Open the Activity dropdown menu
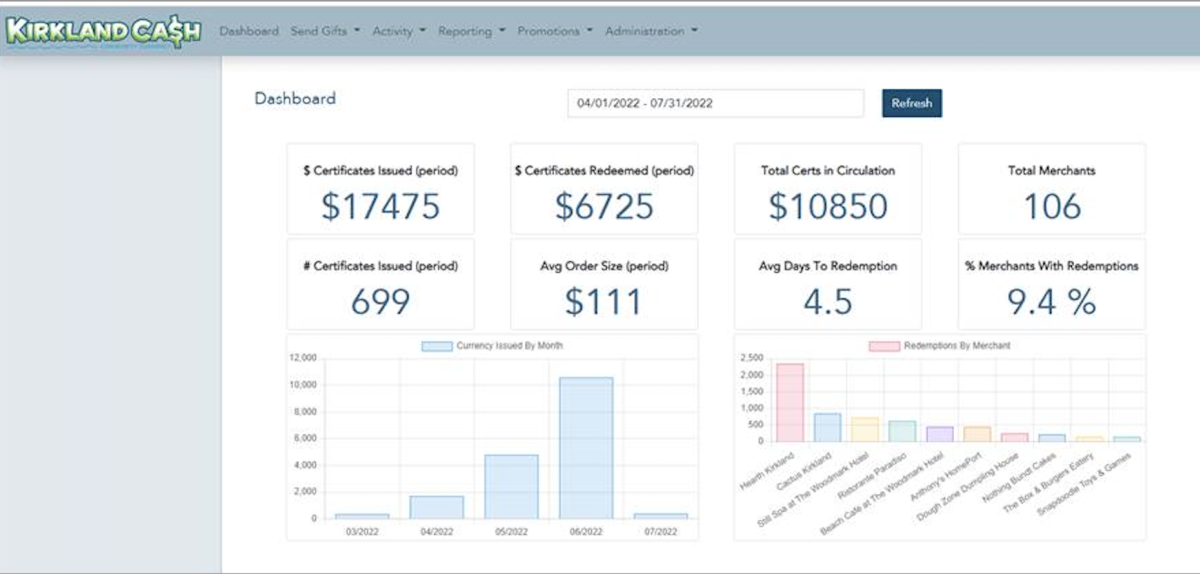This screenshot has width=1200, height=574. click(x=399, y=31)
